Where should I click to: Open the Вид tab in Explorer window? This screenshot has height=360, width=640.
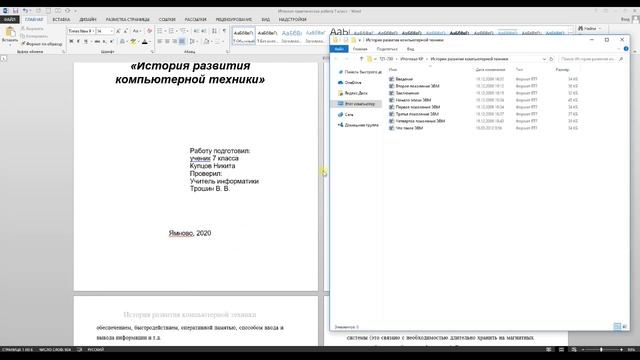tap(411, 49)
